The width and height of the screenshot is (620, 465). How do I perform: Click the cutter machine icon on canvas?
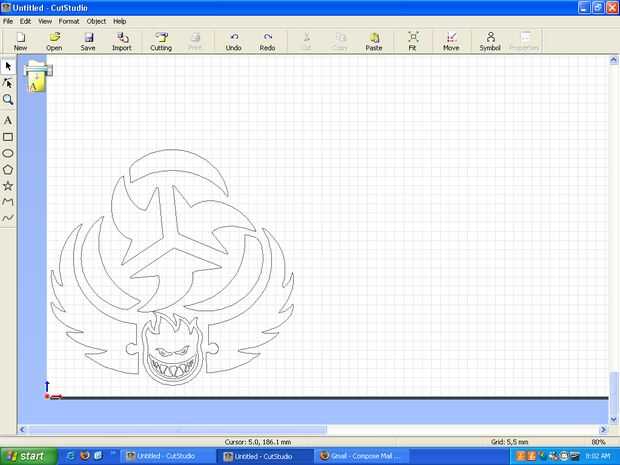(x=38, y=76)
